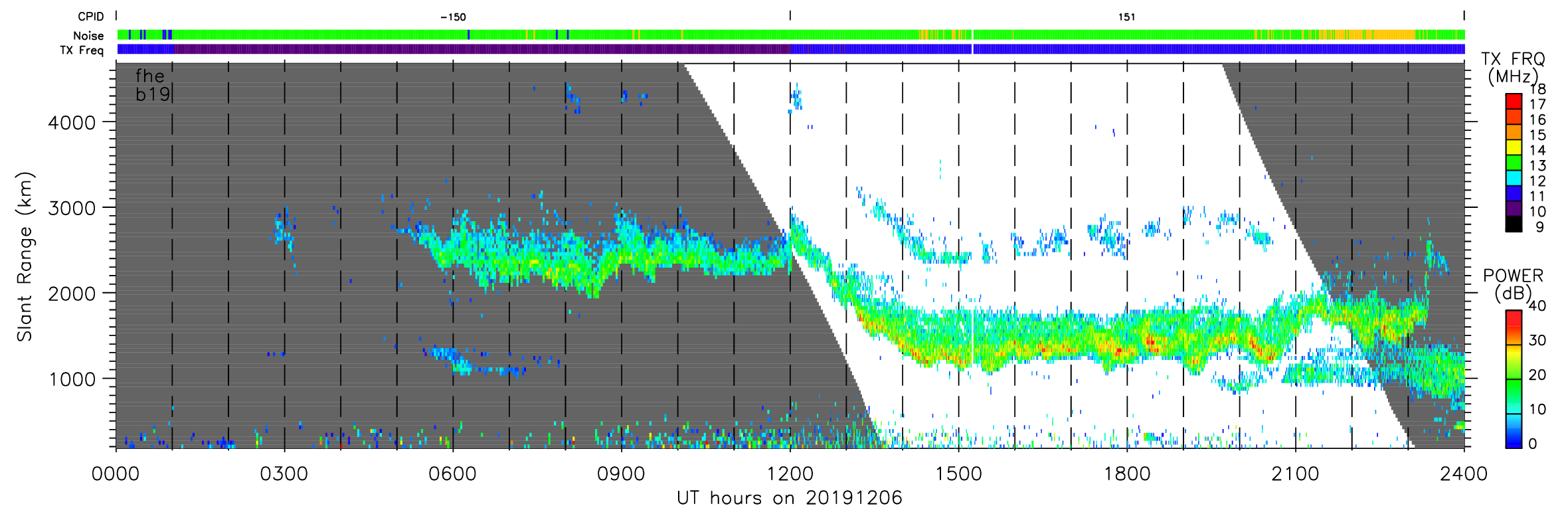Click the radar label fhe
1568x522 pixels.
click(149, 76)
